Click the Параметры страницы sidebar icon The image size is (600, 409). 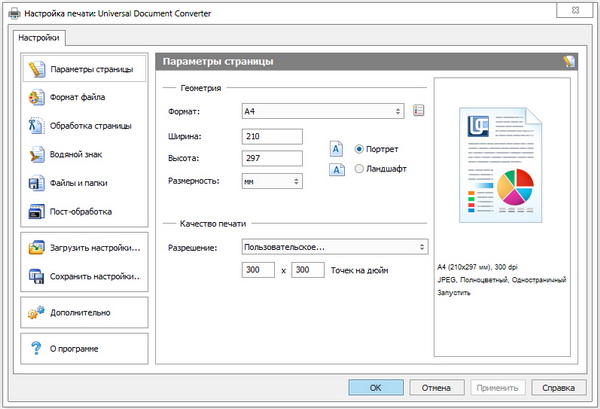coord(37,70)
